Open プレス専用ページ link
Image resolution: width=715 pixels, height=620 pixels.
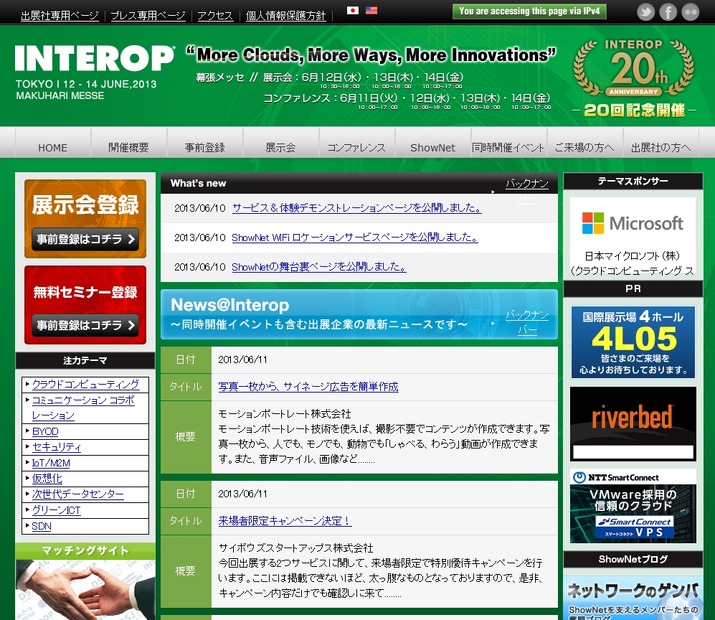point(148,16)
